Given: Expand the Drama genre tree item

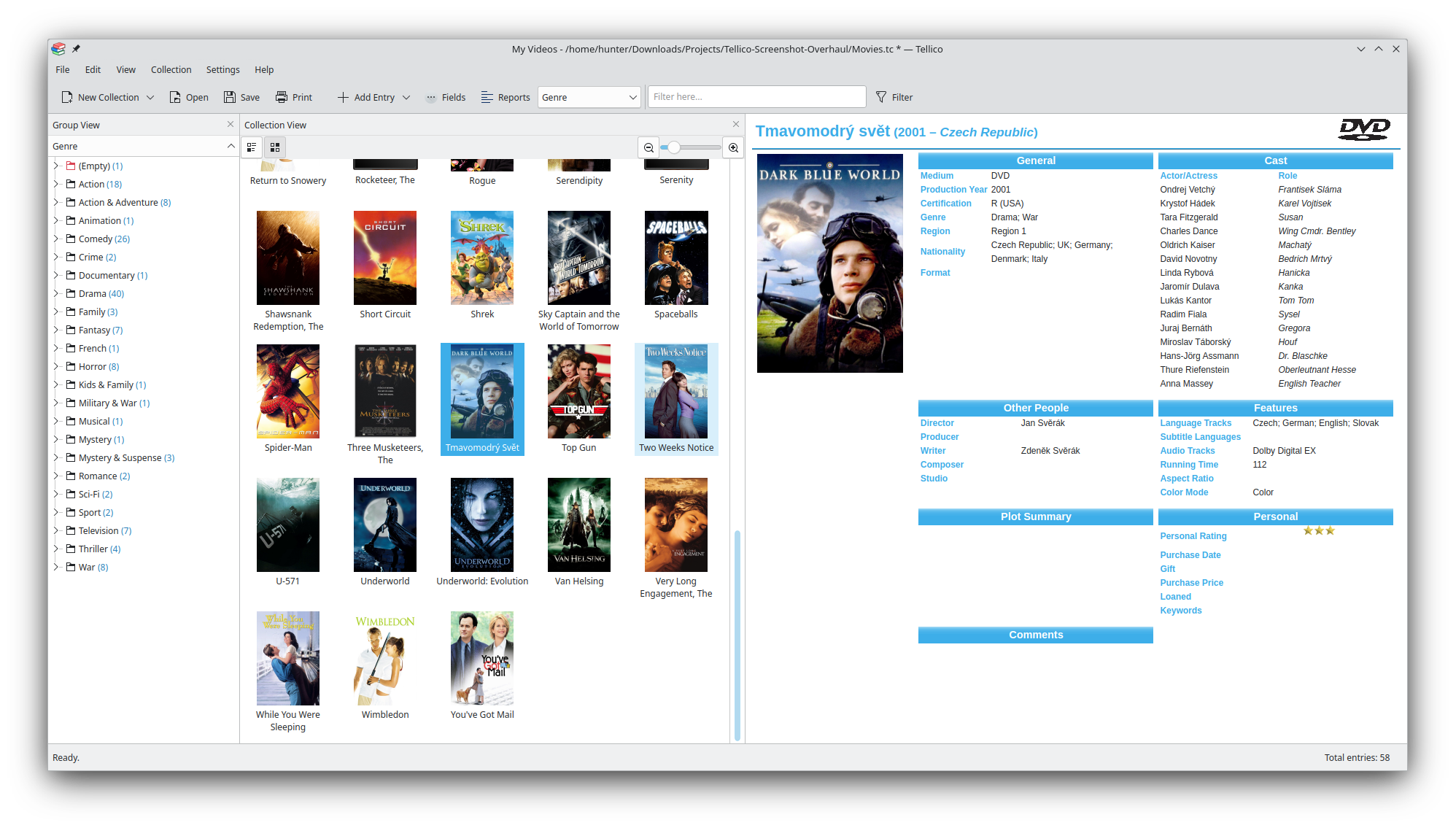Looking at the screenshot, I should 58,293.
